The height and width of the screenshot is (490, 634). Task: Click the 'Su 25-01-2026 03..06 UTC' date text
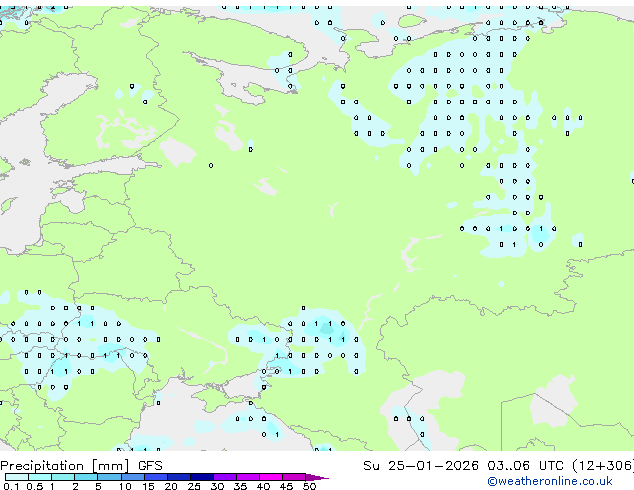(x=463, y=466)
